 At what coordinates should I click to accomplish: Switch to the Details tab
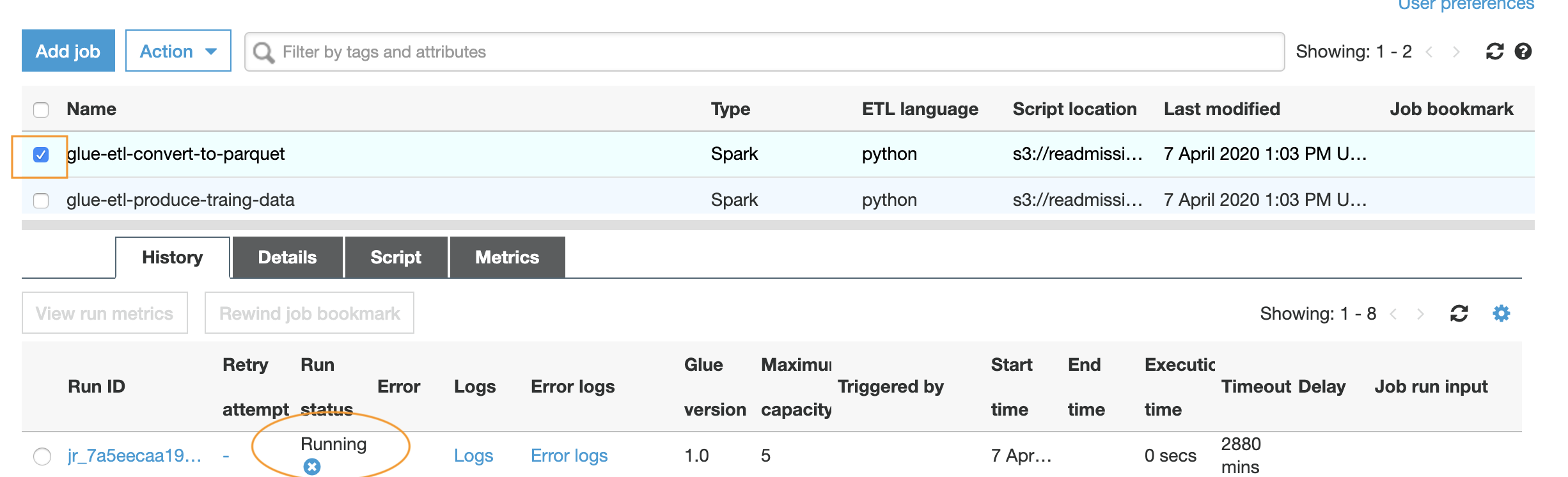point(287,257)
